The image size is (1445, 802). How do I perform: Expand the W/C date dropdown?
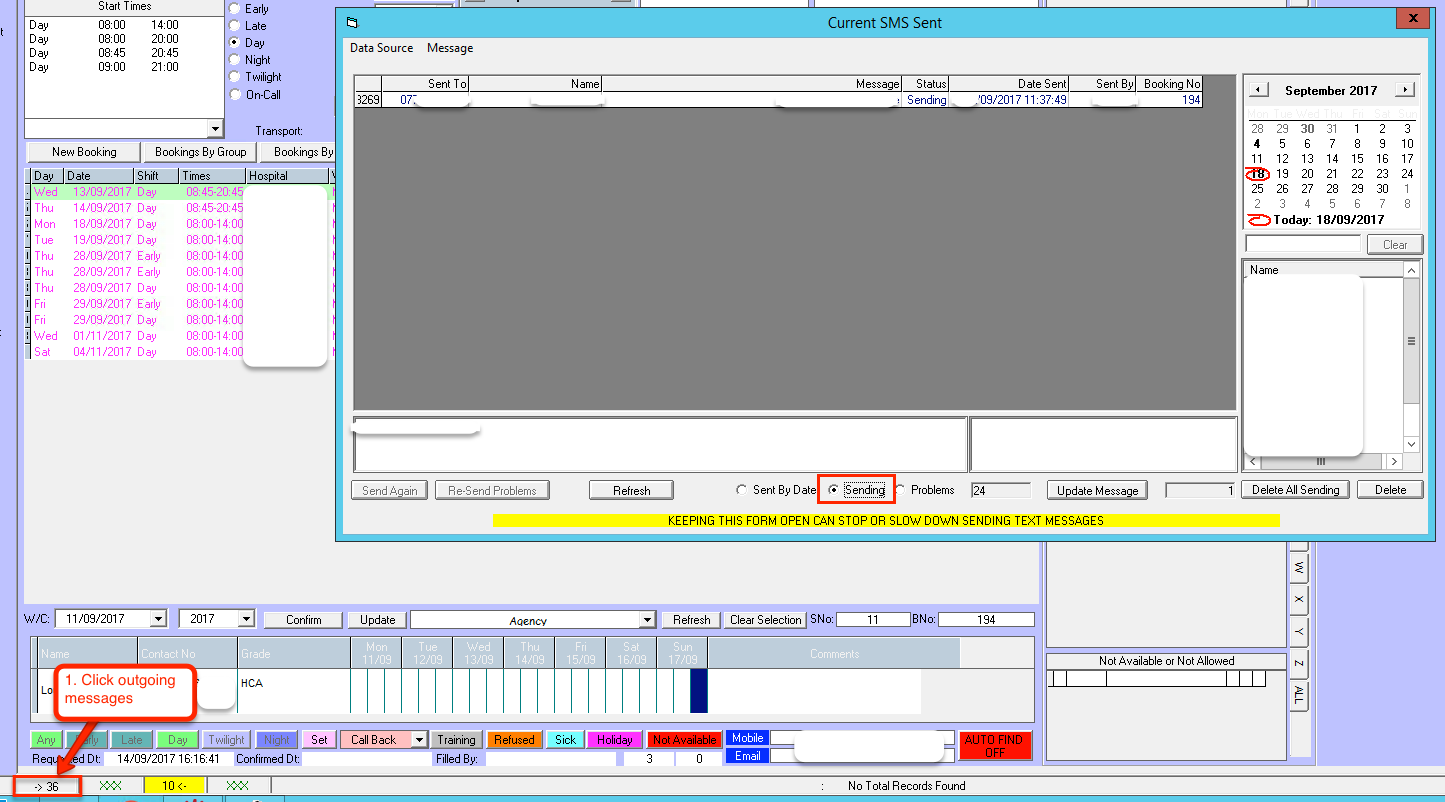(x=157, y=620)
